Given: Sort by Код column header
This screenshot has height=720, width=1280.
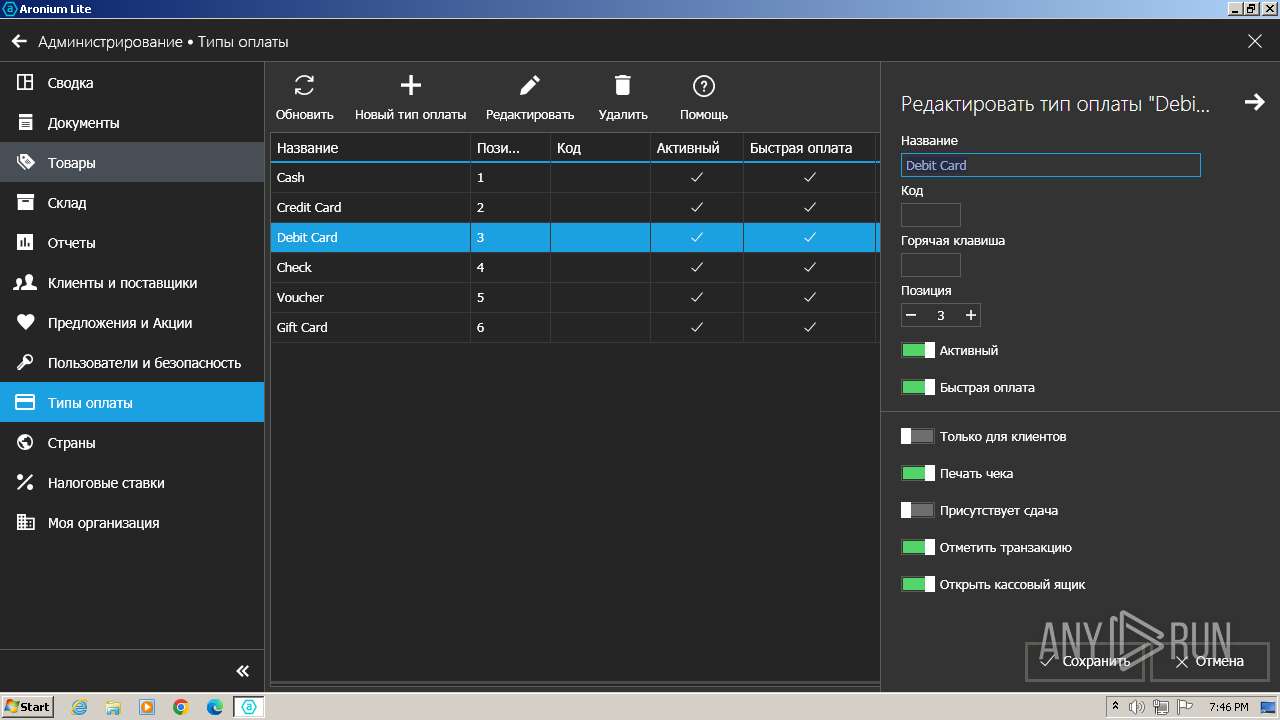Looking at the screenshot, I should click(x=600, y=148).
